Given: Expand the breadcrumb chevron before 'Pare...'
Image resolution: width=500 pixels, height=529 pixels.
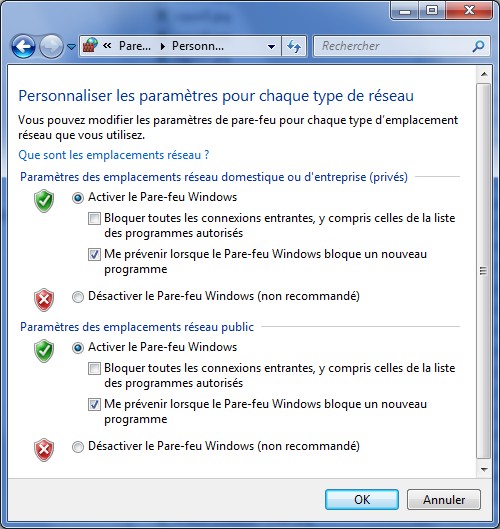Looking at the screenshot, I should (x=107, y=46).
